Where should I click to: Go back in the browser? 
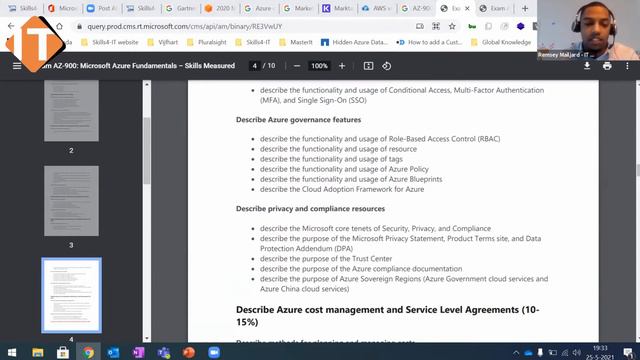click(x=11, y=26)
